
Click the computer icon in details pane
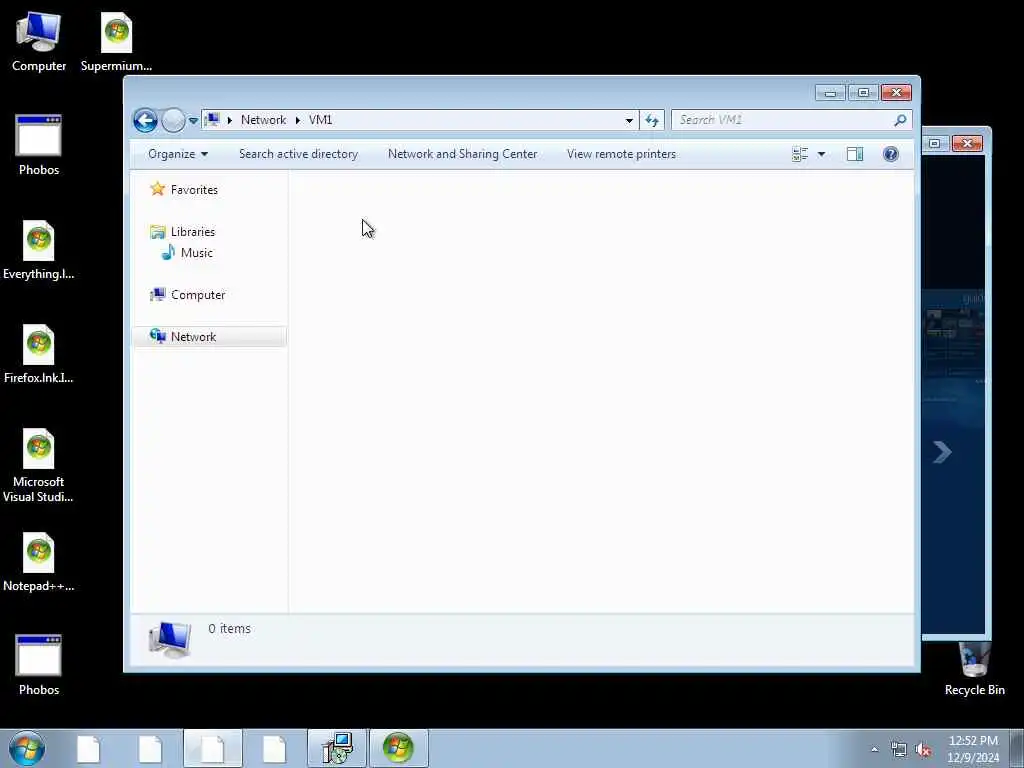(170, 639)
